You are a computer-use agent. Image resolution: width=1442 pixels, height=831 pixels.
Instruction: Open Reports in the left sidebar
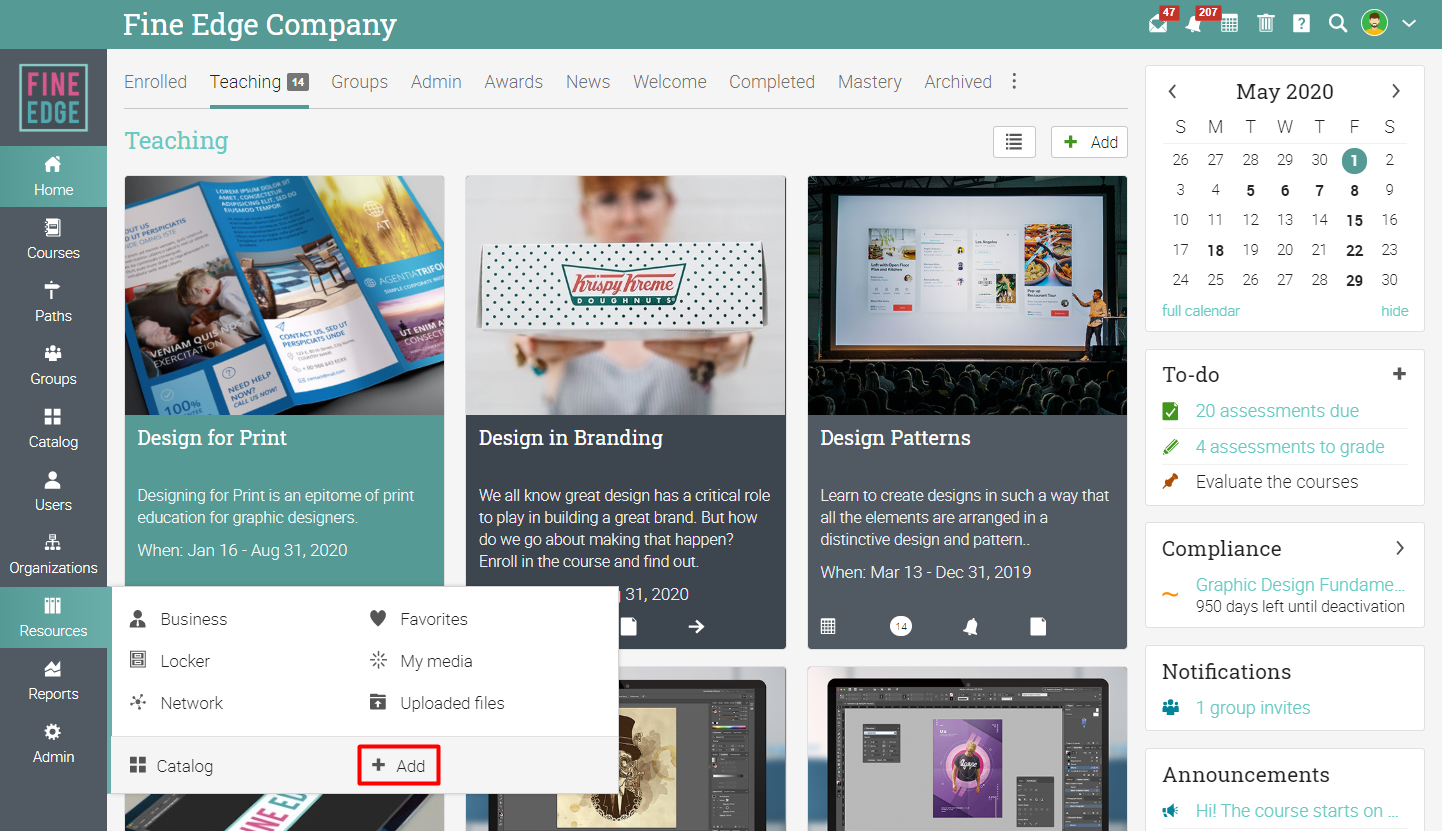(53, 681)
